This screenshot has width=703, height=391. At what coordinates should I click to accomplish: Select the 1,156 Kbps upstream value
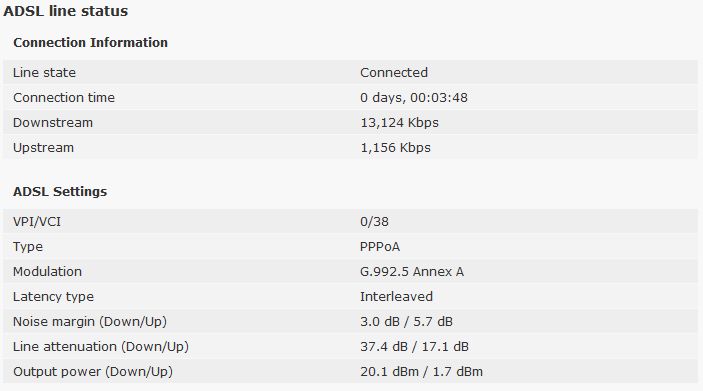(x=395, y=148)
